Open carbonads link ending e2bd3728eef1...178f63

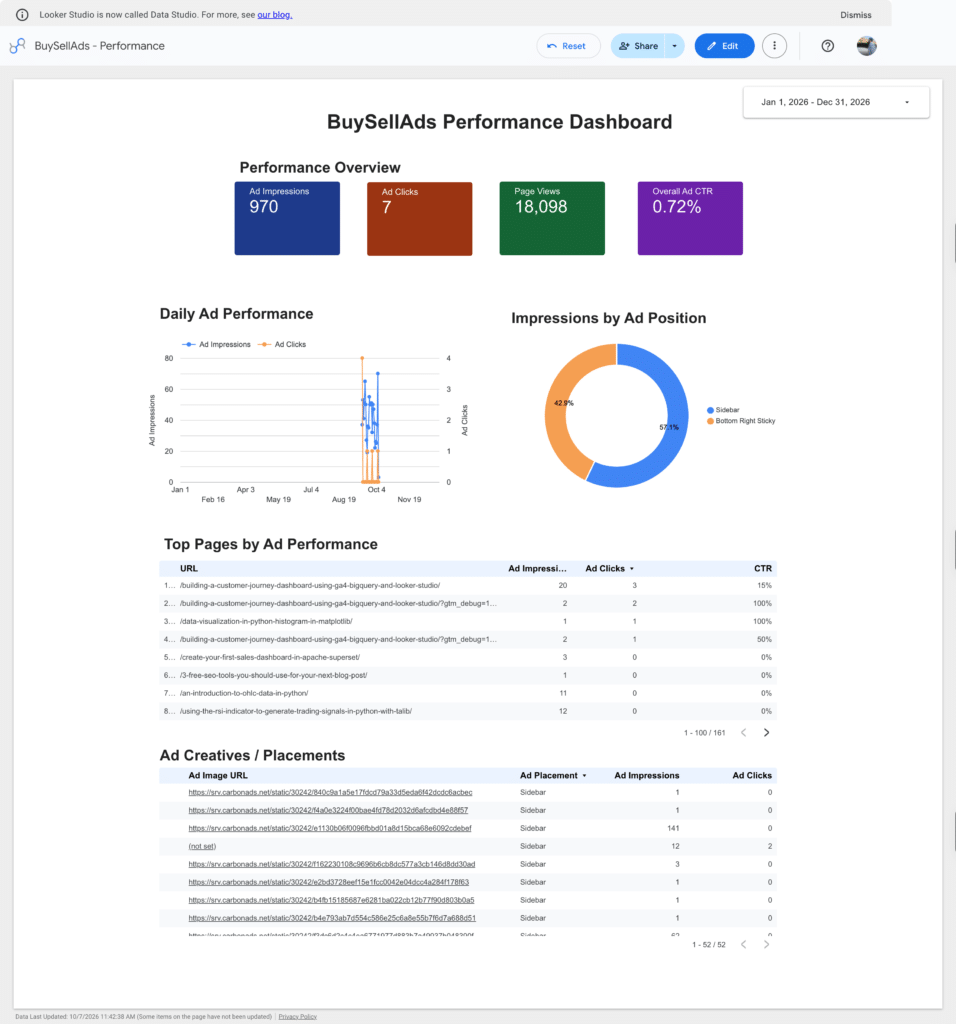click(328, 882)
